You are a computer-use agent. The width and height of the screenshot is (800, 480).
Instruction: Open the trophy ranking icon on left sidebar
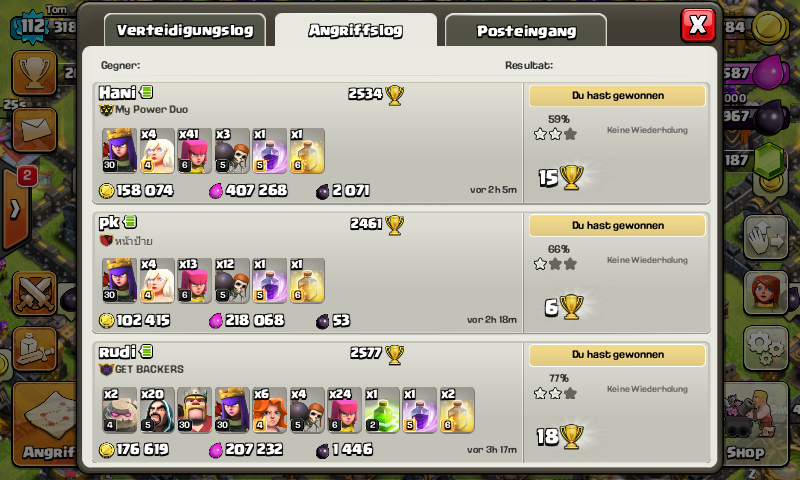point(34,72)
